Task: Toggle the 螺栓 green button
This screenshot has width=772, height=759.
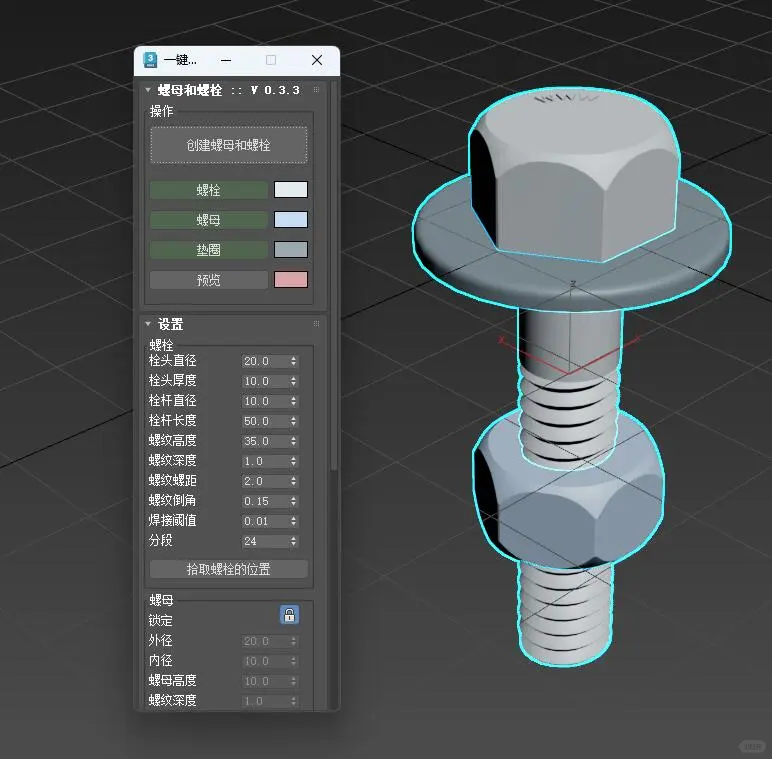Action: tap(209, 190)
